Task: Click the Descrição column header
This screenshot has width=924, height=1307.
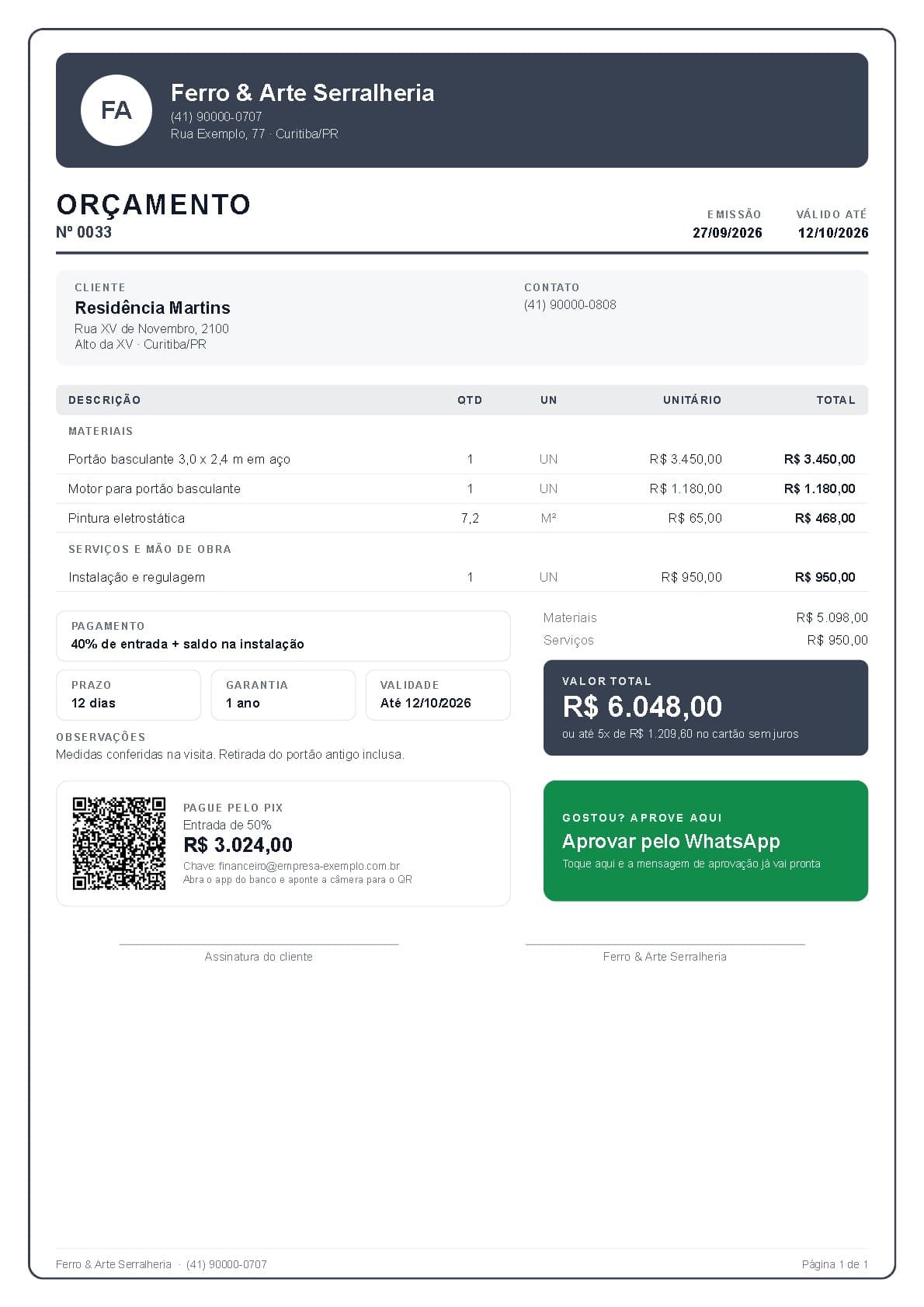Action: [x=104, y=400]
